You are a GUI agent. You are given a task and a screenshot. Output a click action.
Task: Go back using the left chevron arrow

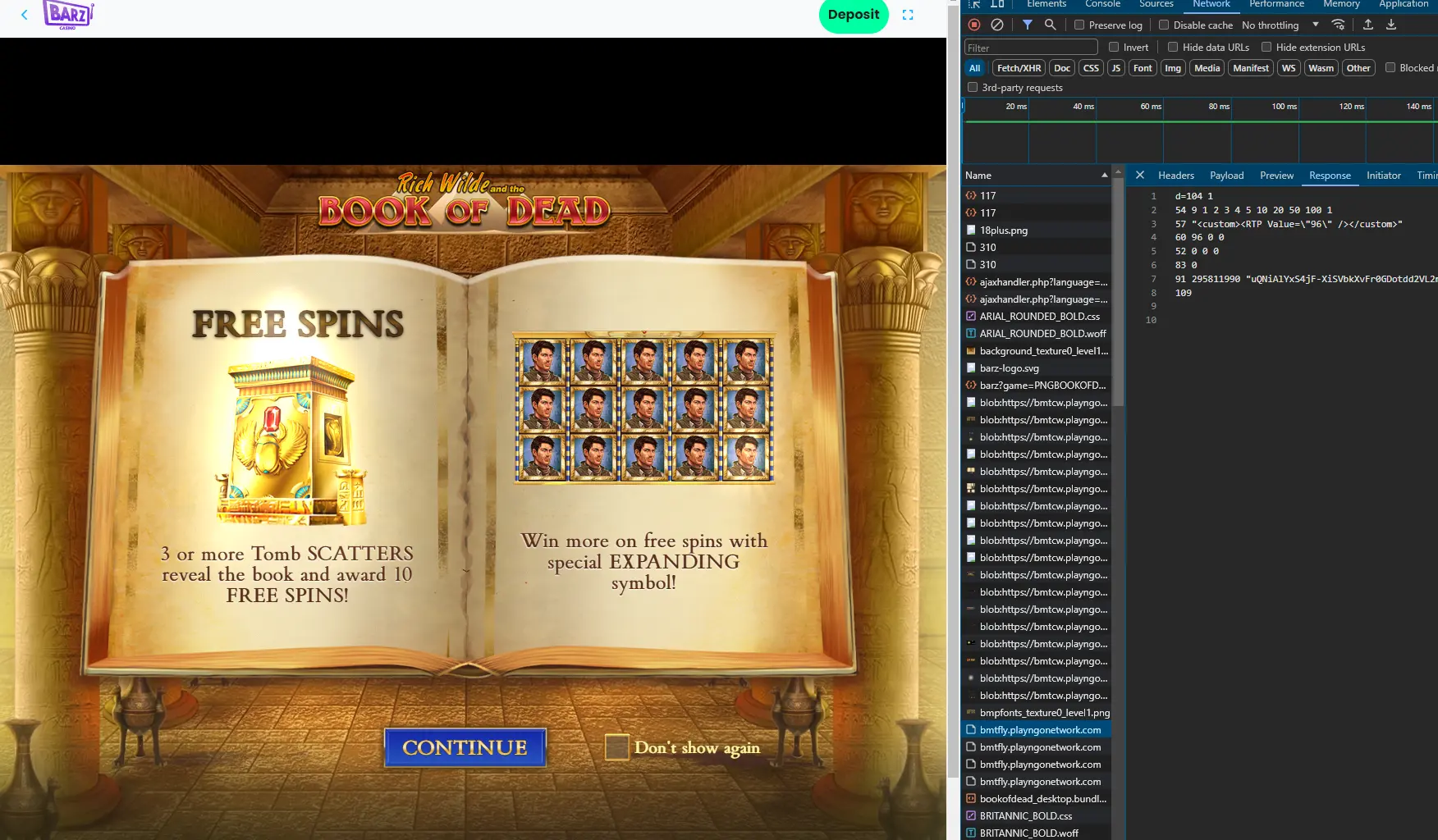(25, 14)
